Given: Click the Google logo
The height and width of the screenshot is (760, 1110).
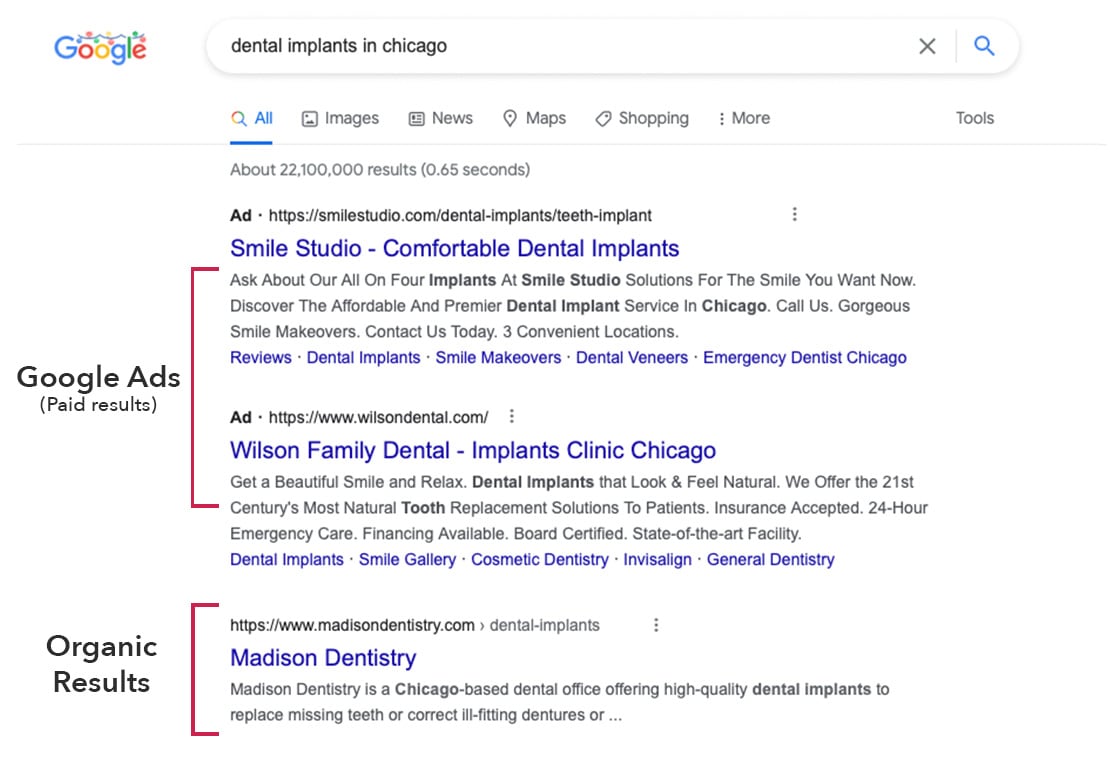Looking at the screenshot, I should 101,47.
